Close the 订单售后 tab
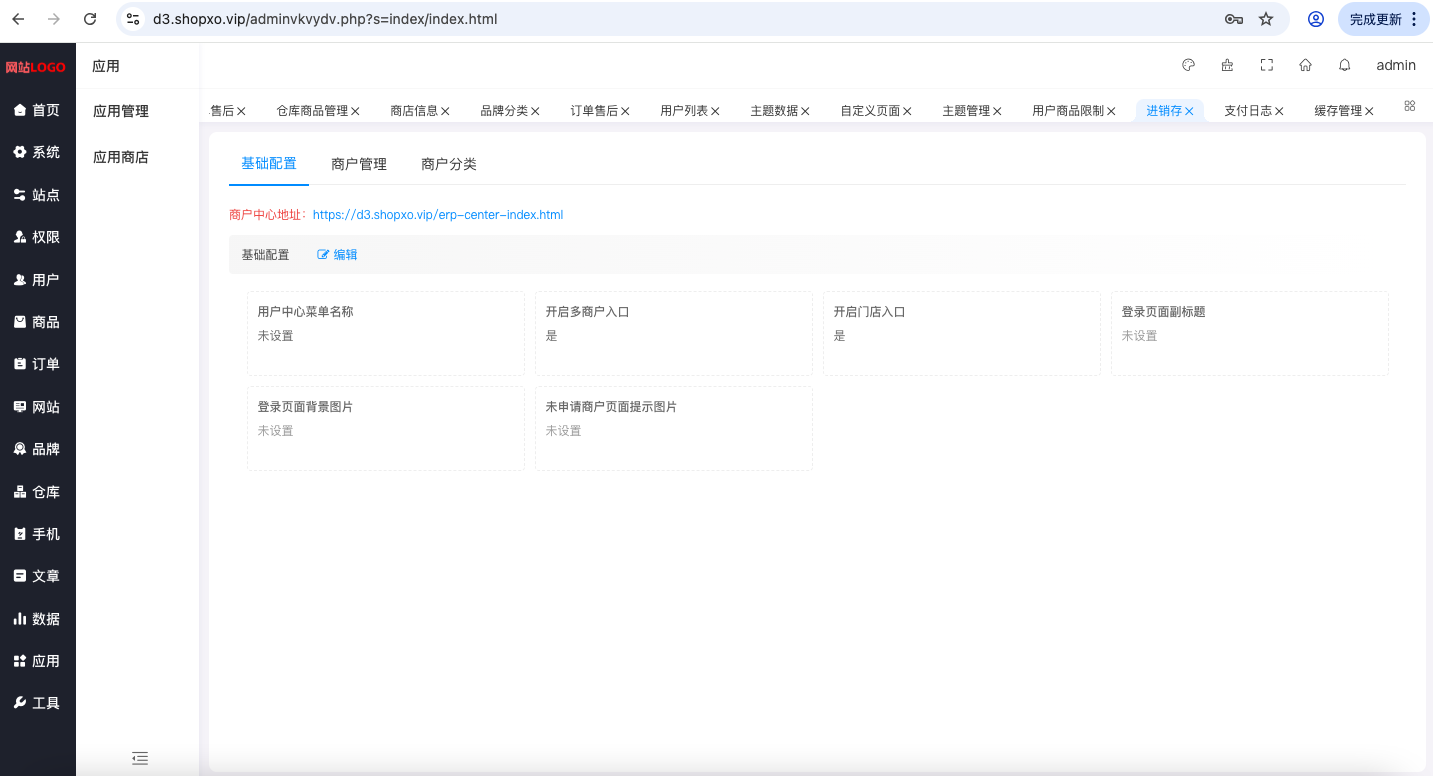The height and width of the screenshot is (776, 1433). pos(625,111)
